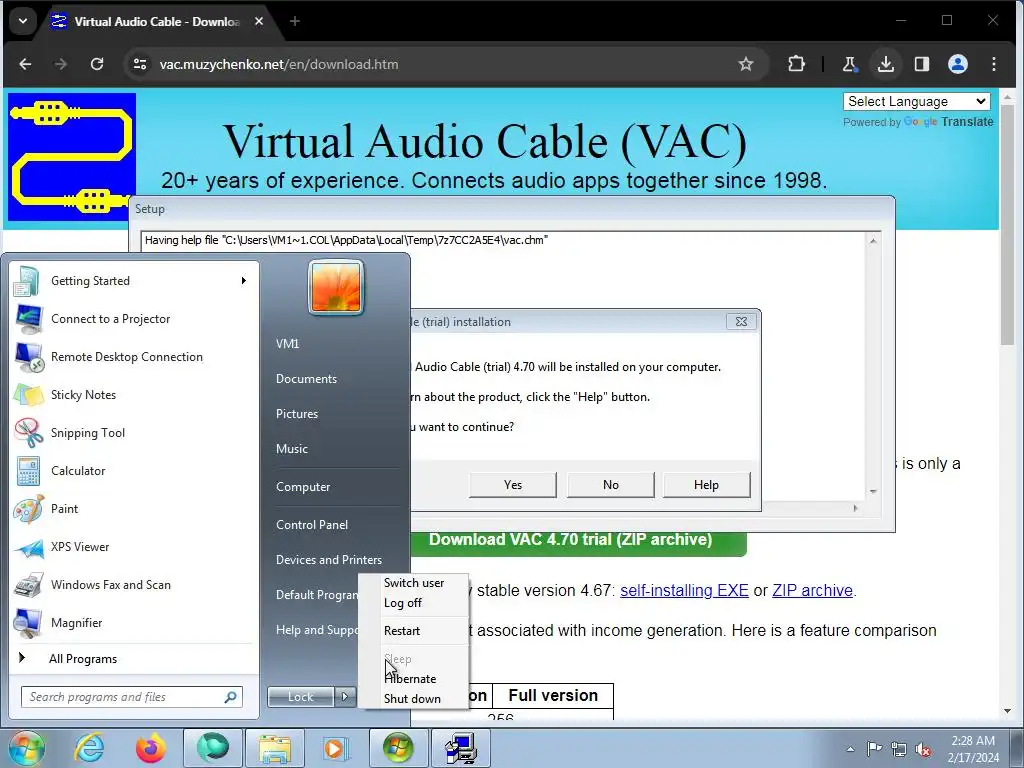Click the taskbar clock and date
Screen dimensions: 1024x768
pos(973,749)
